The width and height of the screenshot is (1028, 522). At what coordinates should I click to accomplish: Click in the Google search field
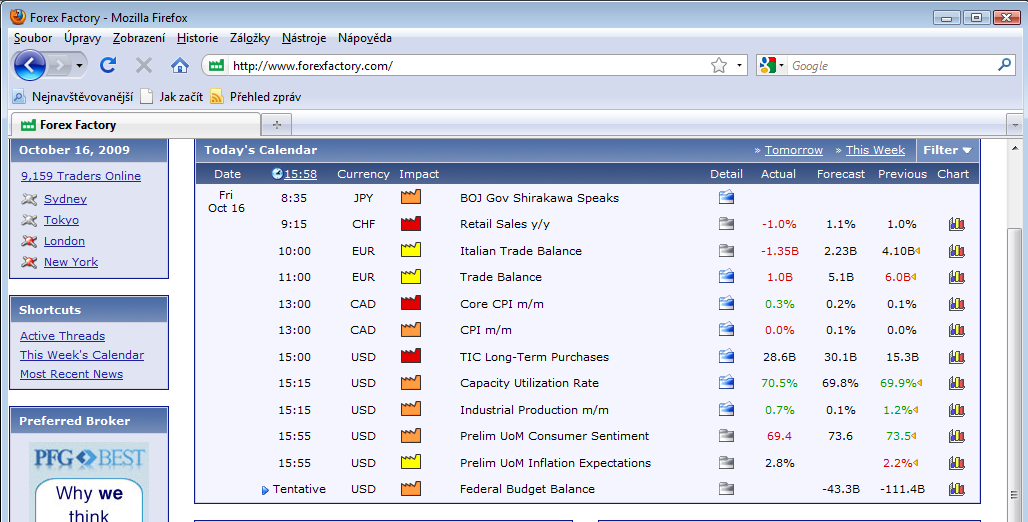coord(890,66)
